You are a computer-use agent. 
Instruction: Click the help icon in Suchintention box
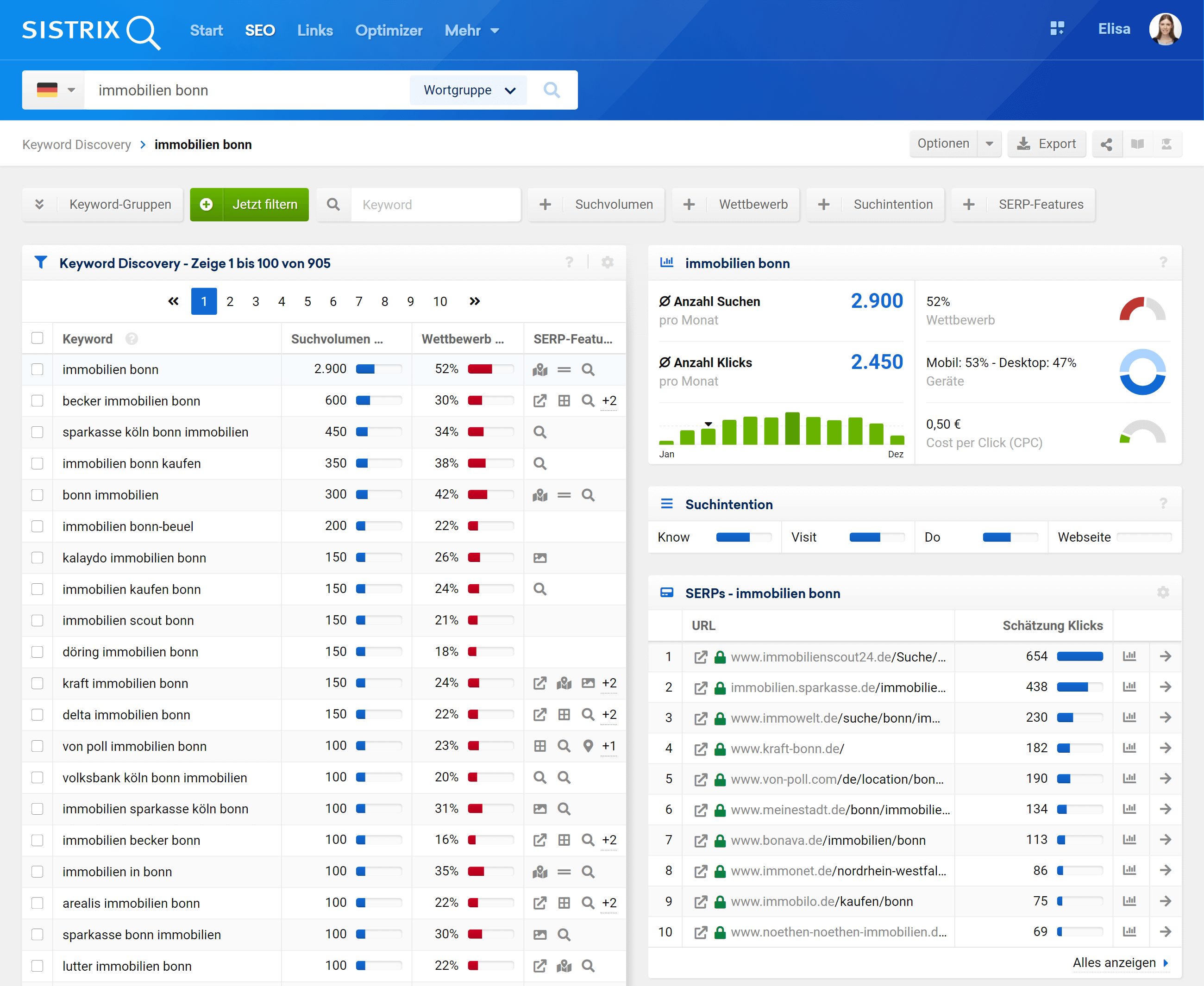click(x=1163, y=504)
